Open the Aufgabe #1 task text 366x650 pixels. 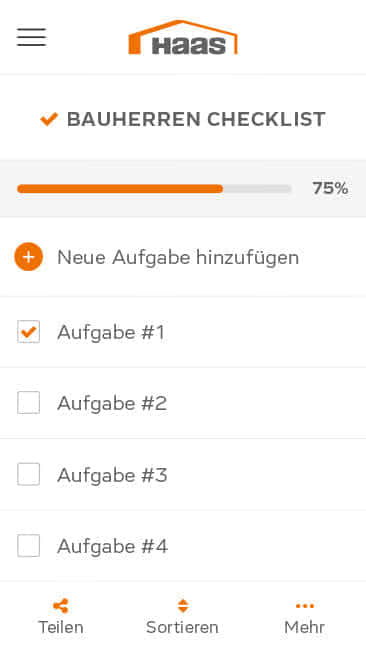111,332
